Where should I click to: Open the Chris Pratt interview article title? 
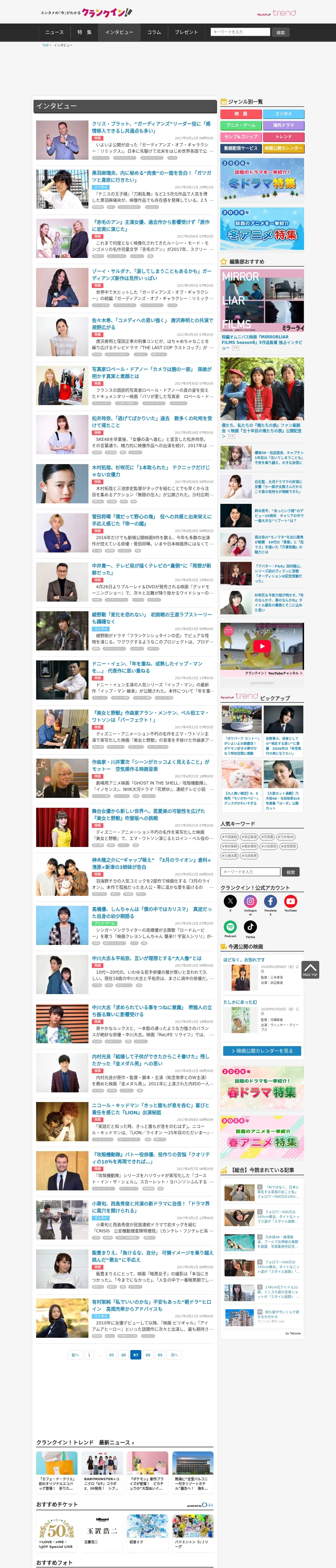coord(152,127)
